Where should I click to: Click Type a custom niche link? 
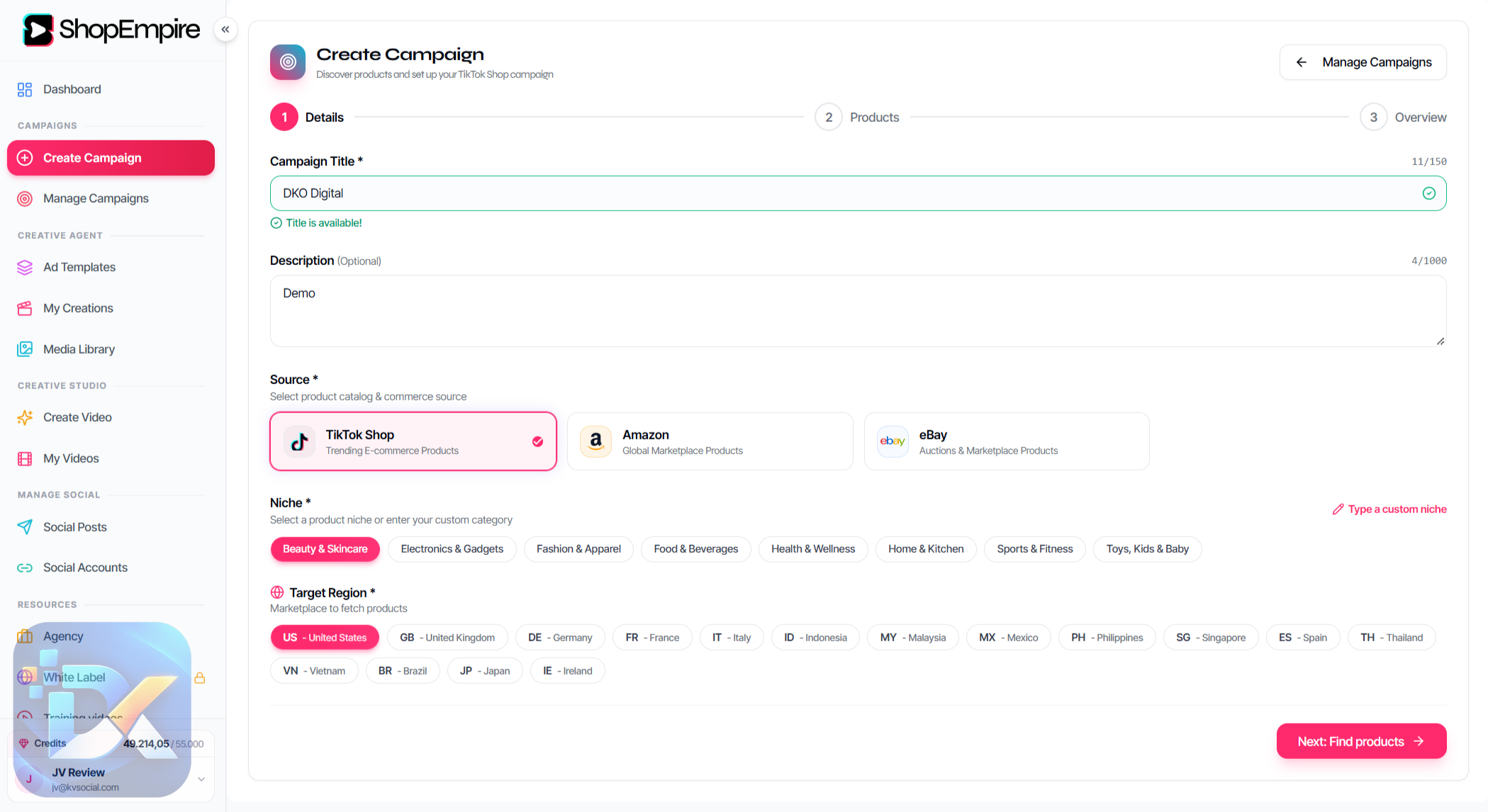1389,509
